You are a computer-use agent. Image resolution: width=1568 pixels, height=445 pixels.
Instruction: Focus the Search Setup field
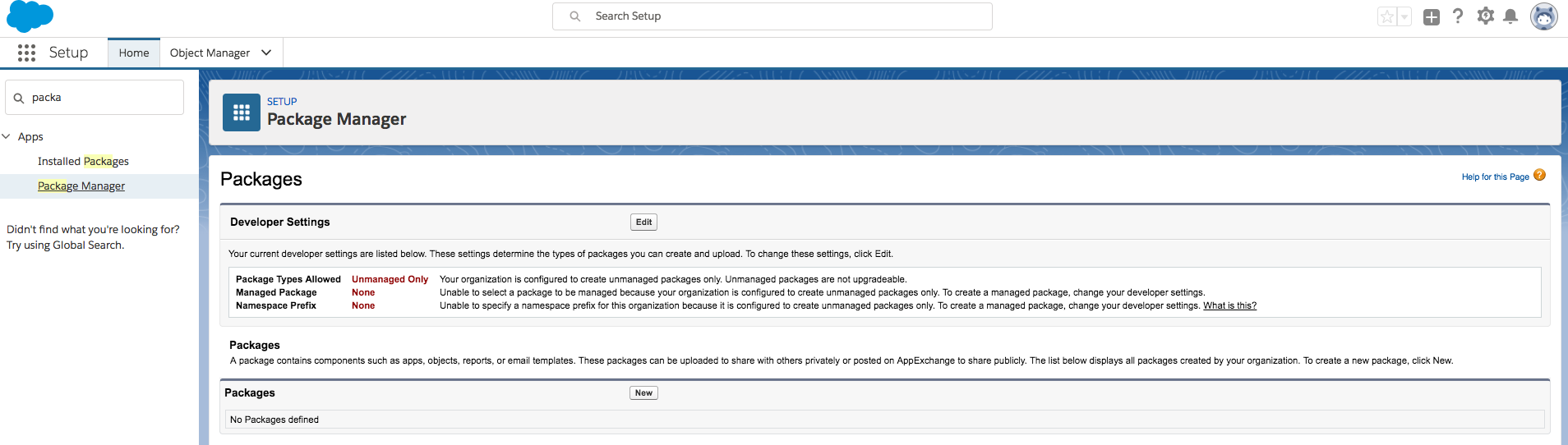click(x=772, y=16)
